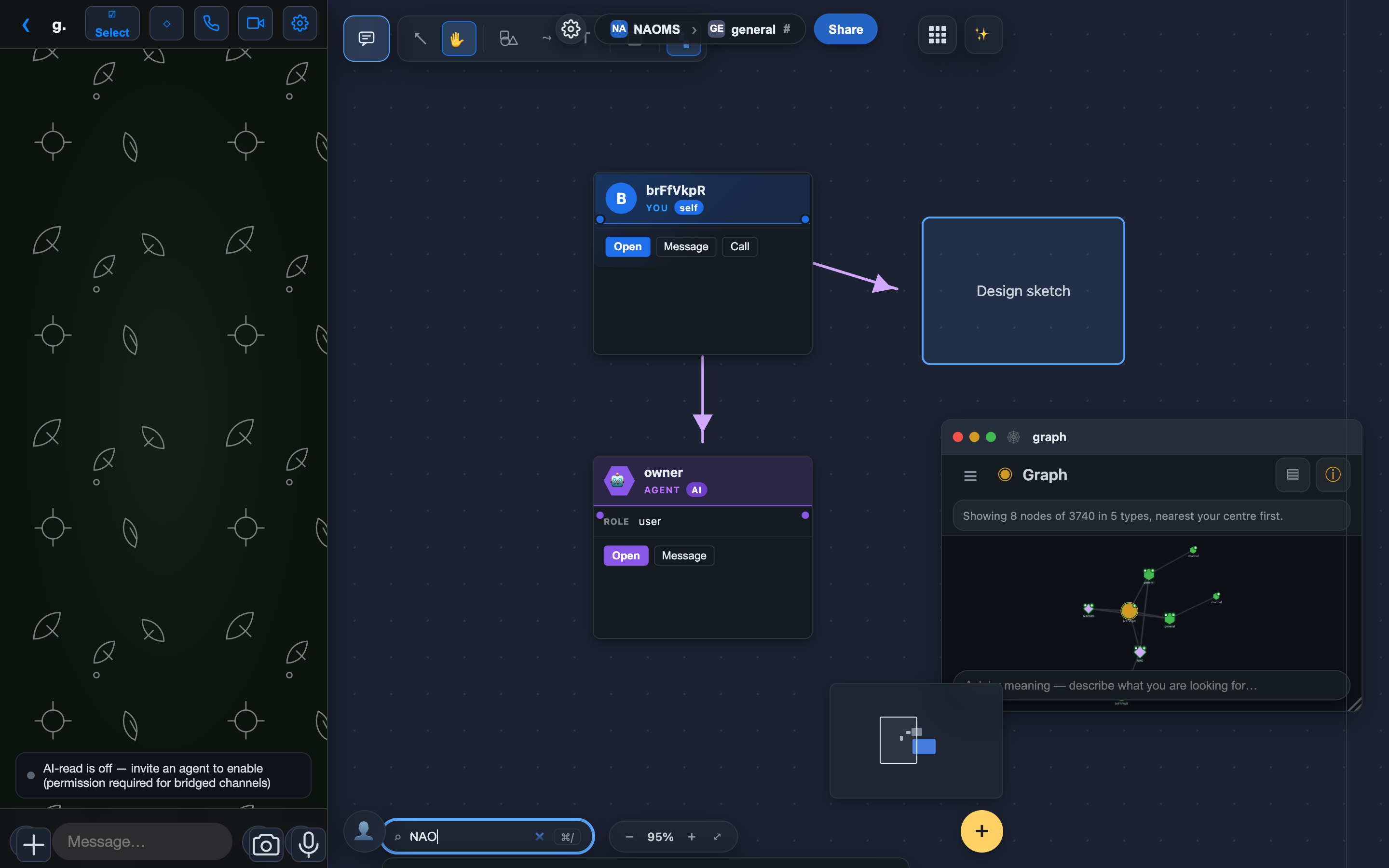Click the graph window resize corner grip

[1355, 705]
